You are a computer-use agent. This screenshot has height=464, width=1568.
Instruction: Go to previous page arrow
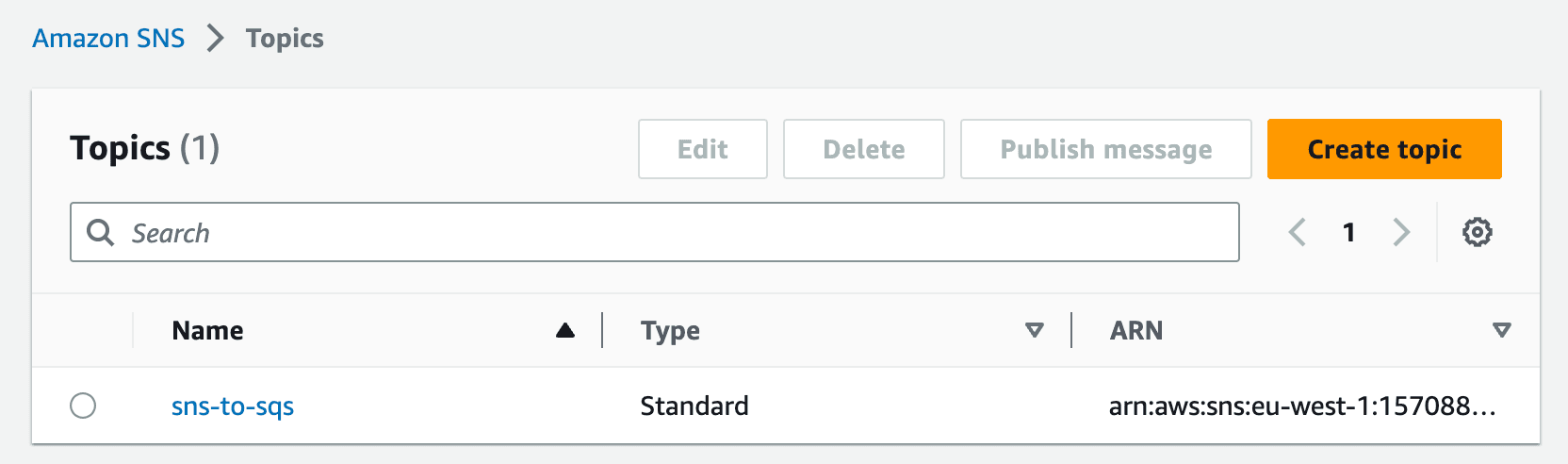click(x=1298, y=232)
